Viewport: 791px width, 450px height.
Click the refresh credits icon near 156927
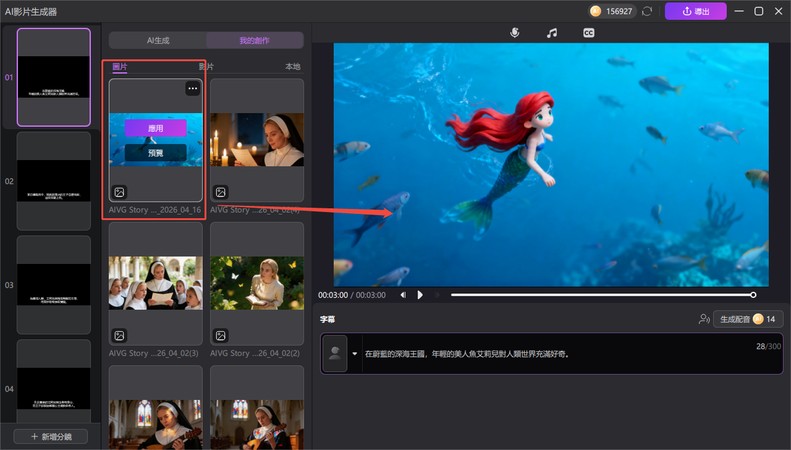click(x=647, y=11)
